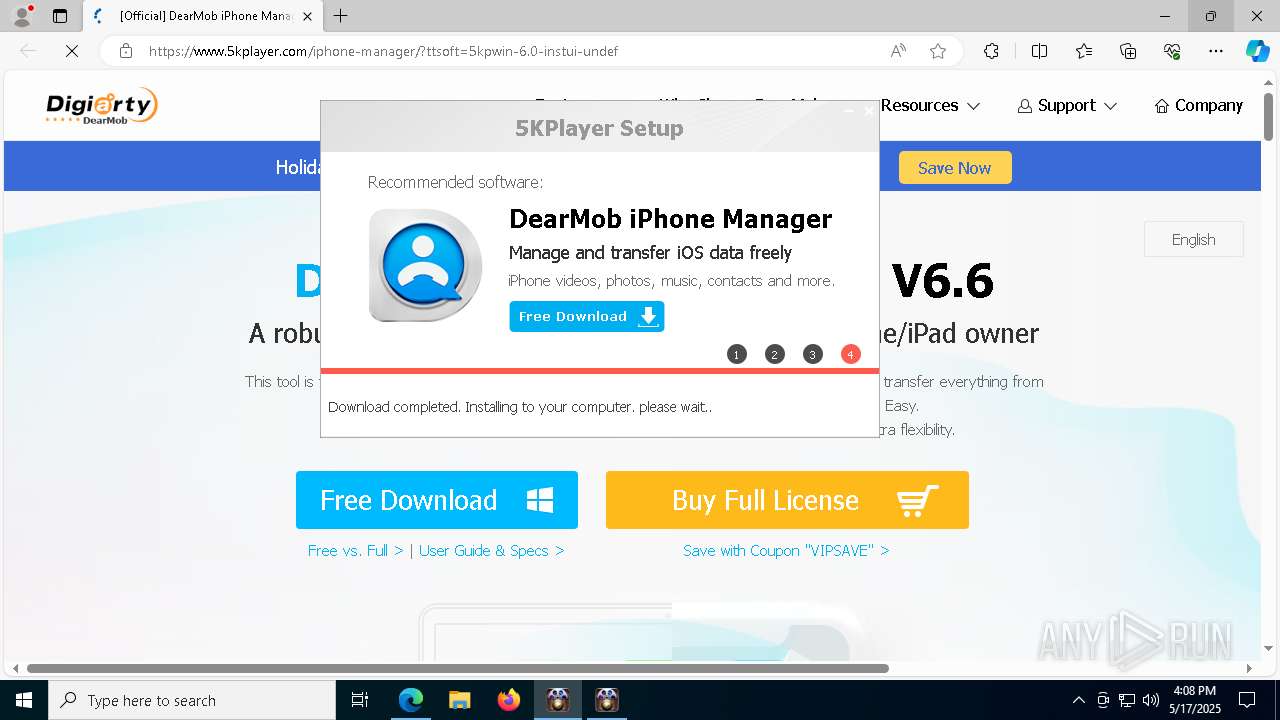Image resolution: width=1280 pixels, height=720 pixels.
Task: Click the page horizontal scrollbar
Action: [x=458, y=668]
